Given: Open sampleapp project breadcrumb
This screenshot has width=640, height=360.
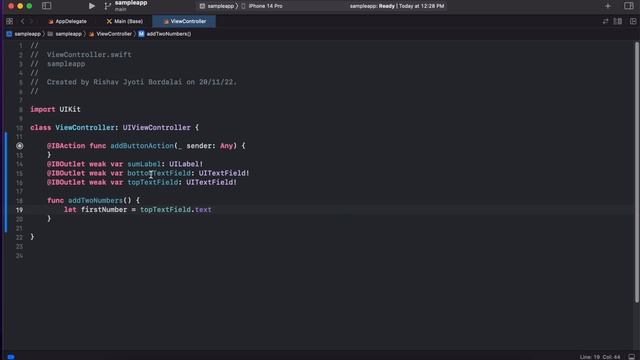Looking at the screenshot, I should tap(24, 34).
